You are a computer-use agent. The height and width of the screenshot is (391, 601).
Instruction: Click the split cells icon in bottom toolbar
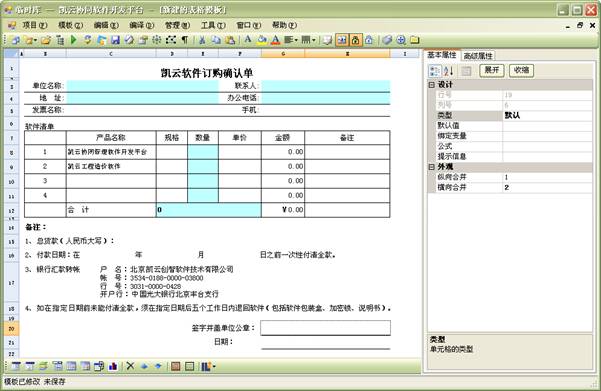click(x=189, y=366)
